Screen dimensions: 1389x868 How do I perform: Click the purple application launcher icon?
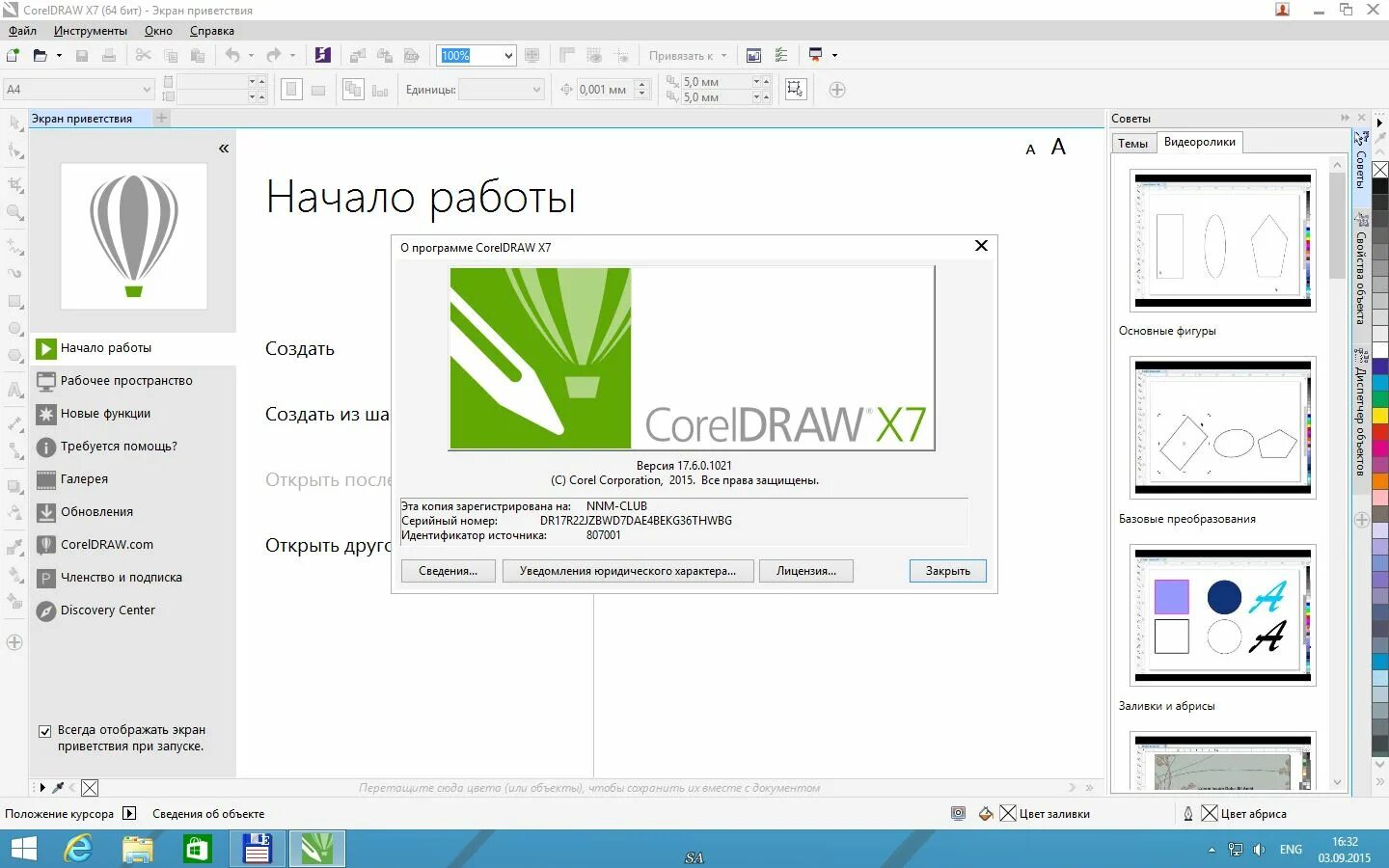(x=323, y=55)
